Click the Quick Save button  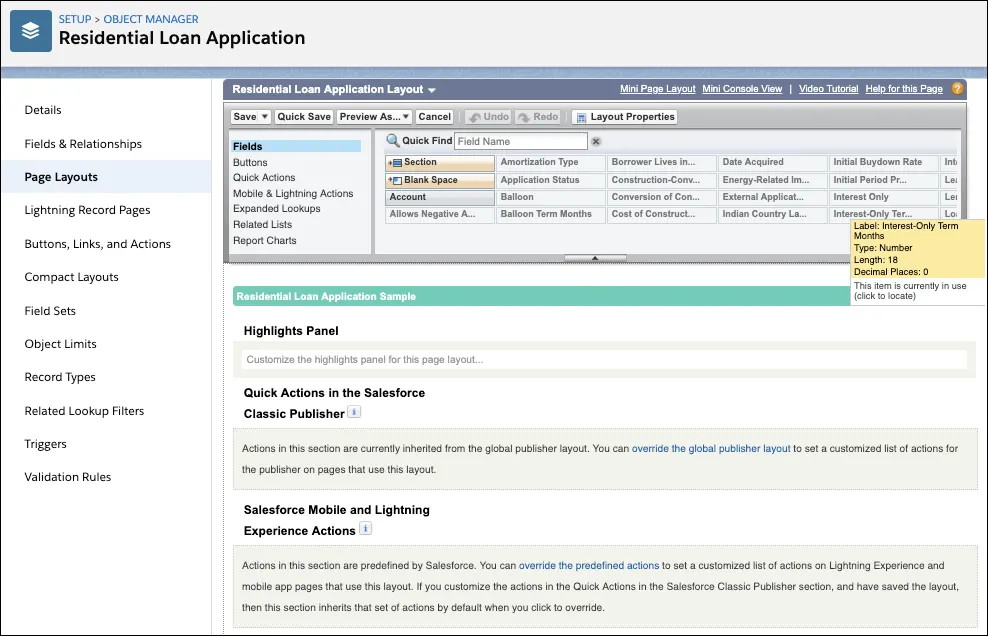(304, 117)
